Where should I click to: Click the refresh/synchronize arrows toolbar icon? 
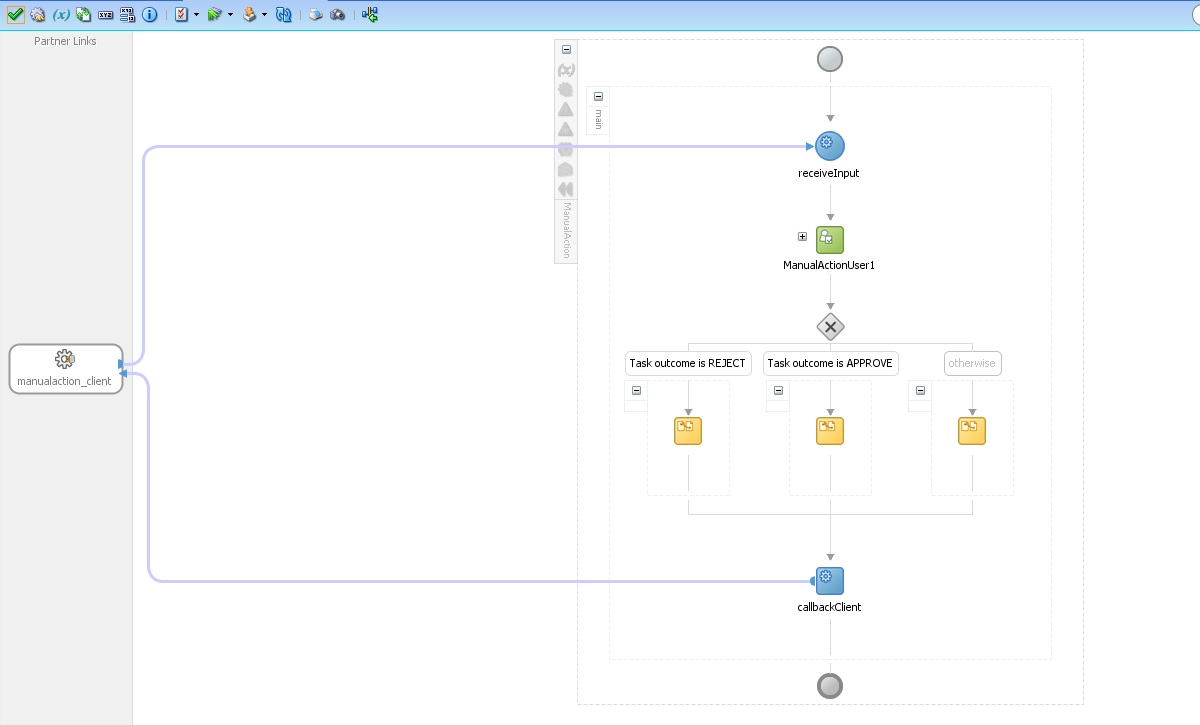[x=283, y=14]
